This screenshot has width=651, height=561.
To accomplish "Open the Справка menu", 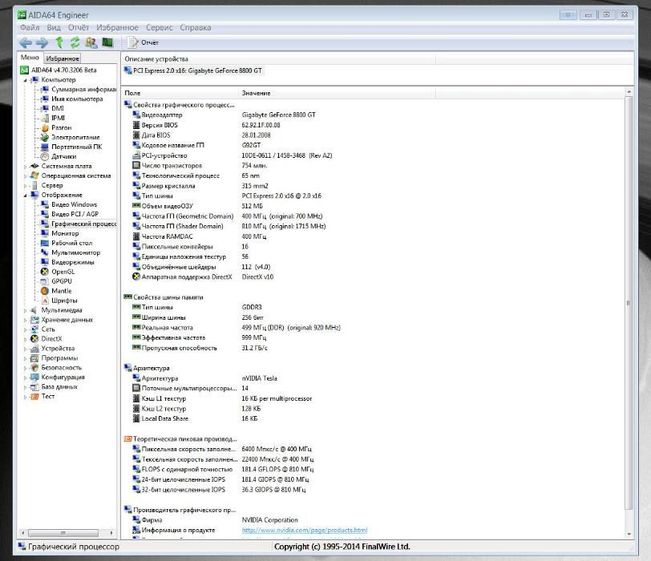I will pyautogui.click(x=195, y=27).
